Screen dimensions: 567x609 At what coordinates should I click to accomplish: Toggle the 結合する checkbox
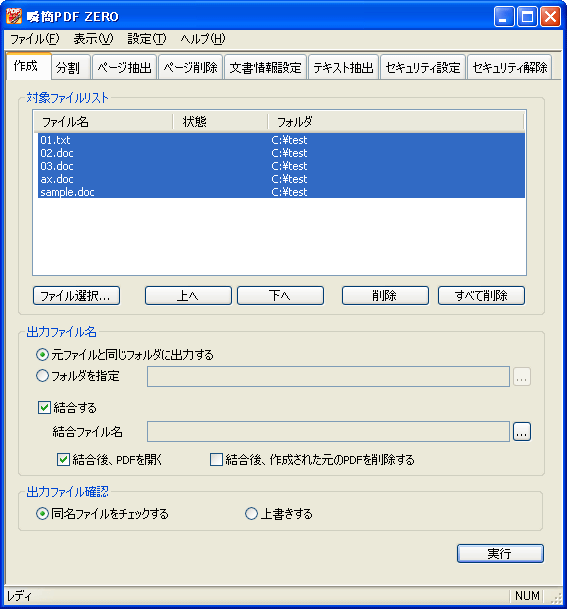coord(44,407)
